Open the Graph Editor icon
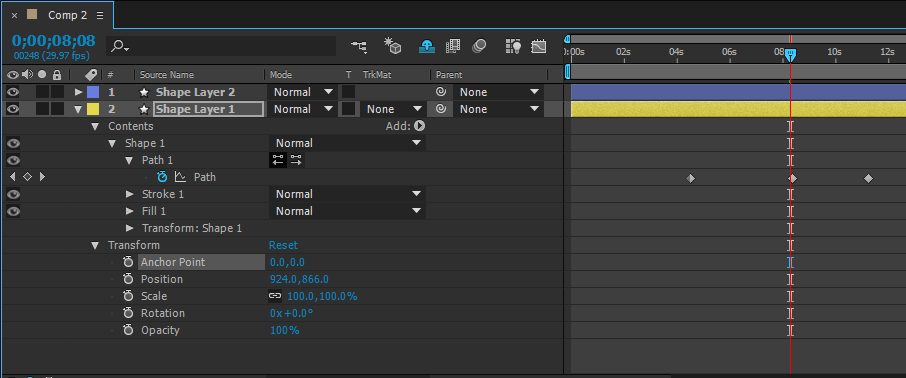The width and height of the screenshot is (906, 378). [x=539, y=46]
